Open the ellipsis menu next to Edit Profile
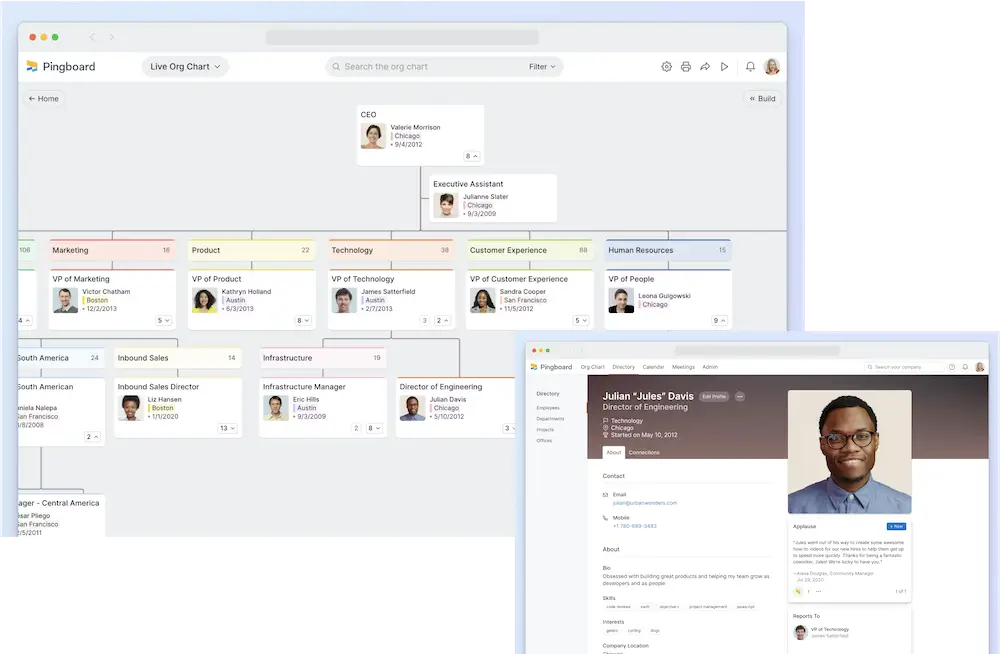Viewport: 1000px width, 654px height. coord(740,396)
